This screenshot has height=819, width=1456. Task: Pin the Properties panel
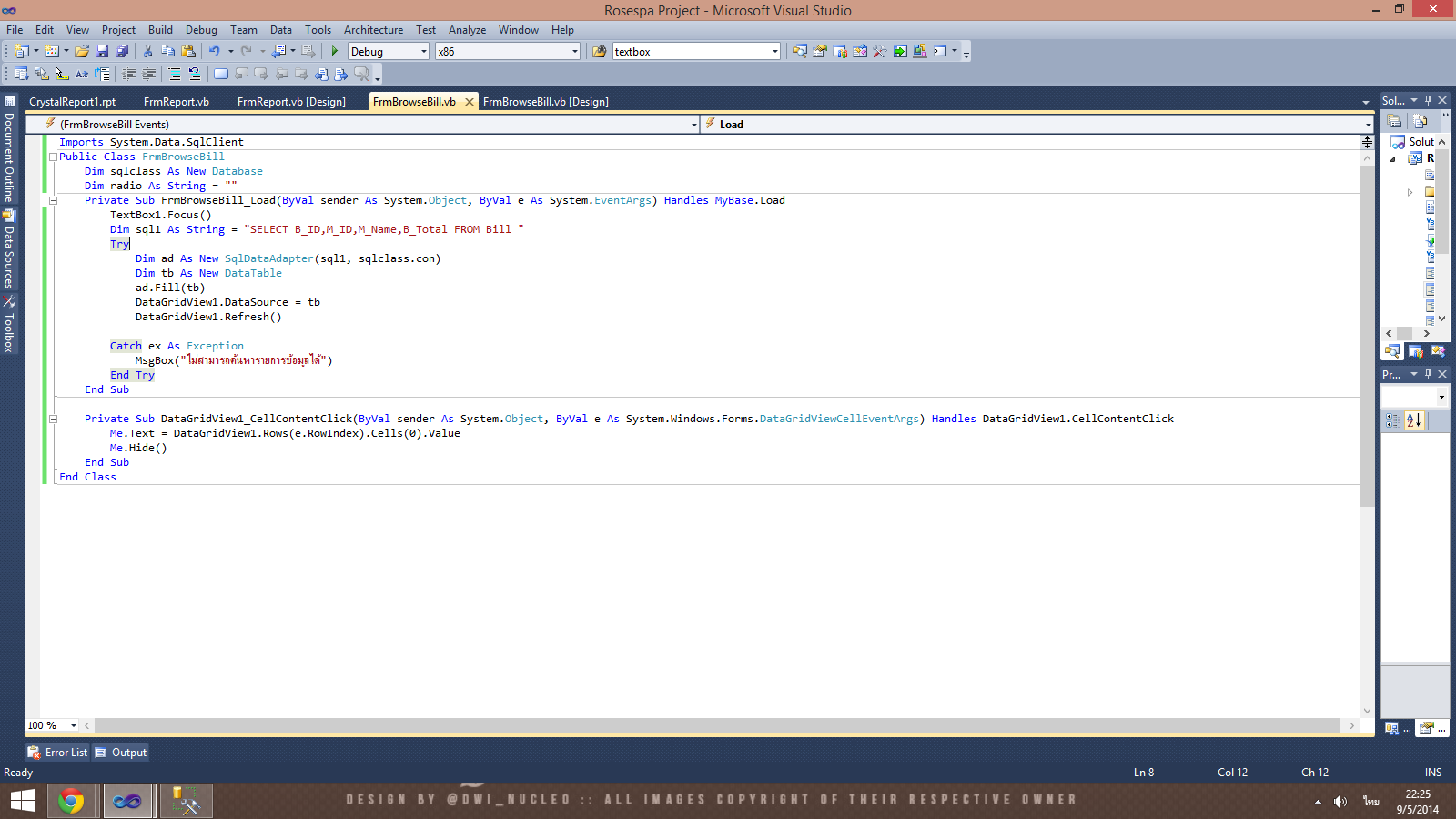pyautogui.click(x=1428, y=374)
